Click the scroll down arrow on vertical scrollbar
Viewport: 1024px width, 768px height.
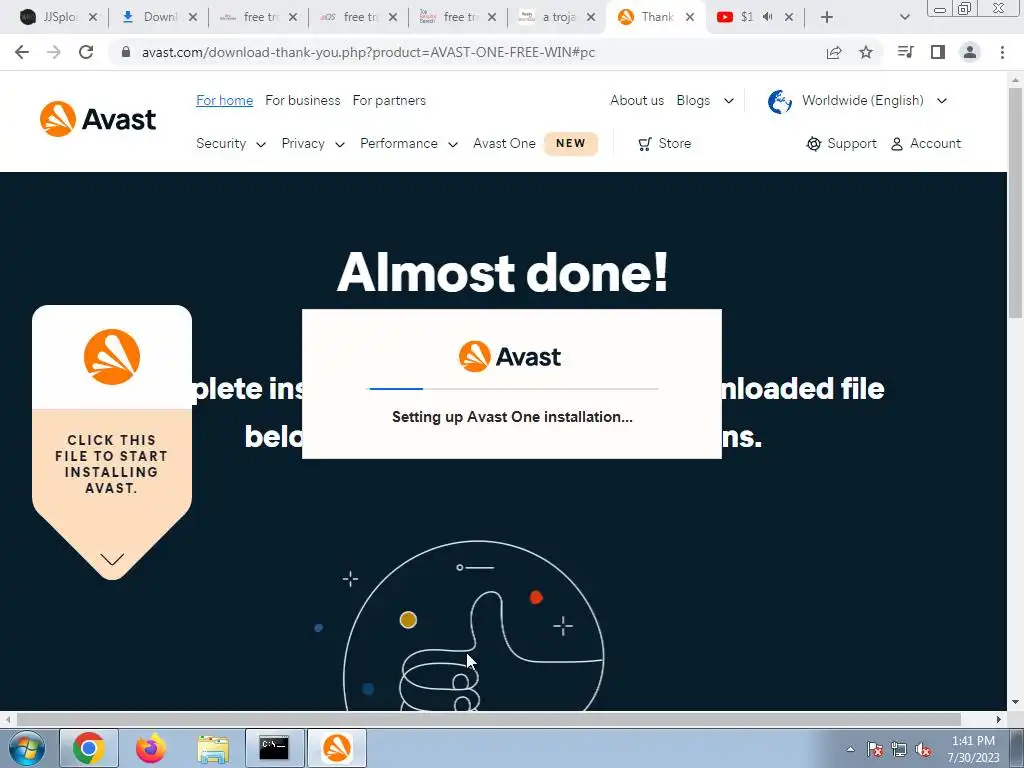1016,702
